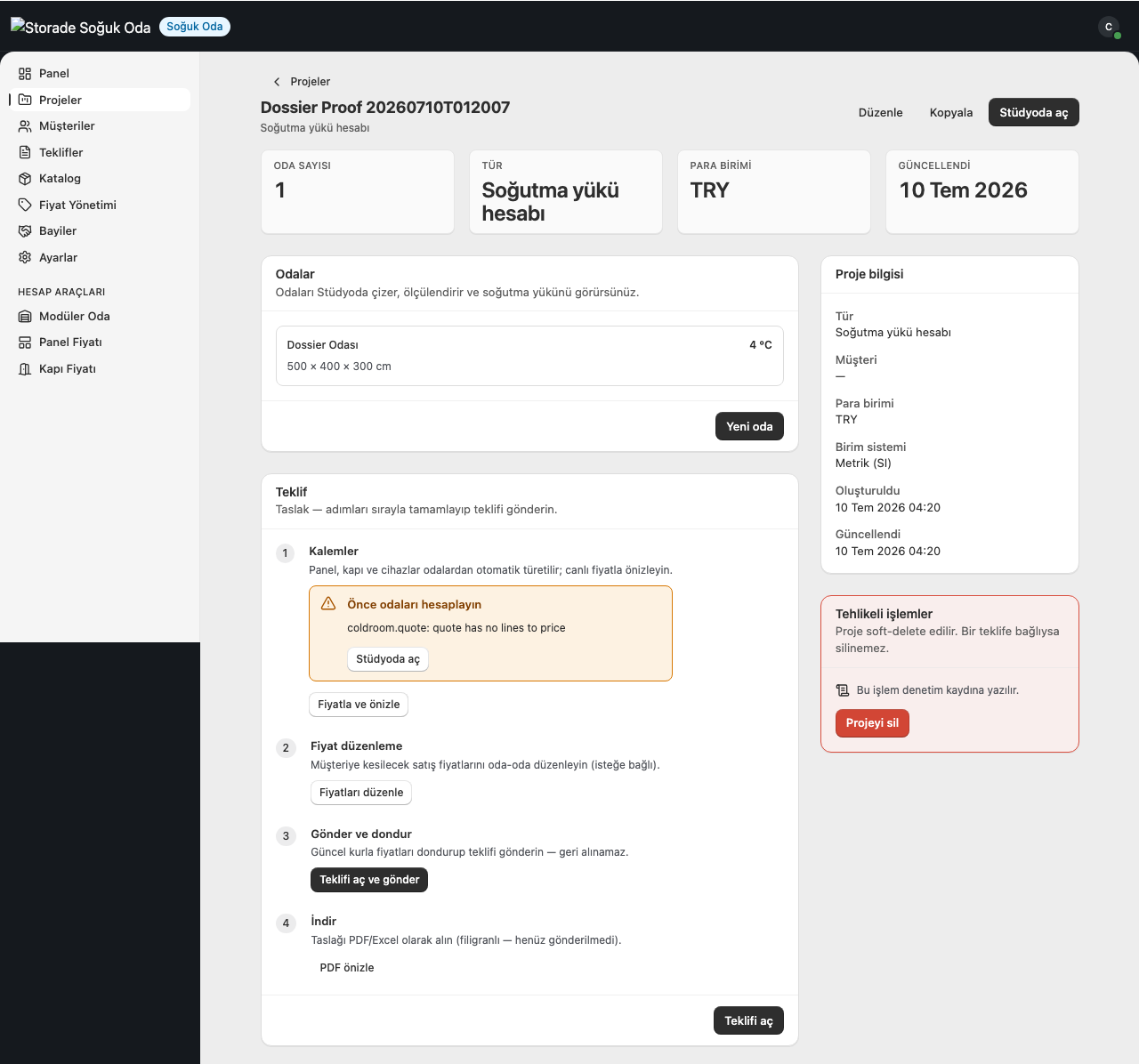Click the Projeler folder icon in sidebar
The width and height of the screenshot is (1139, 1064).
25,100
